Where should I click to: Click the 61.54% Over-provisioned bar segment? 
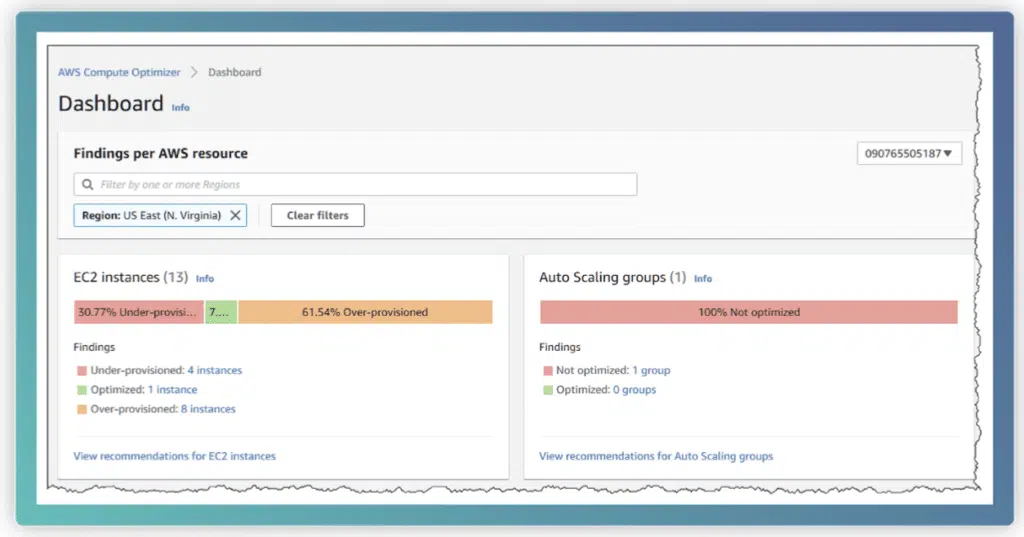click(365, 312)
